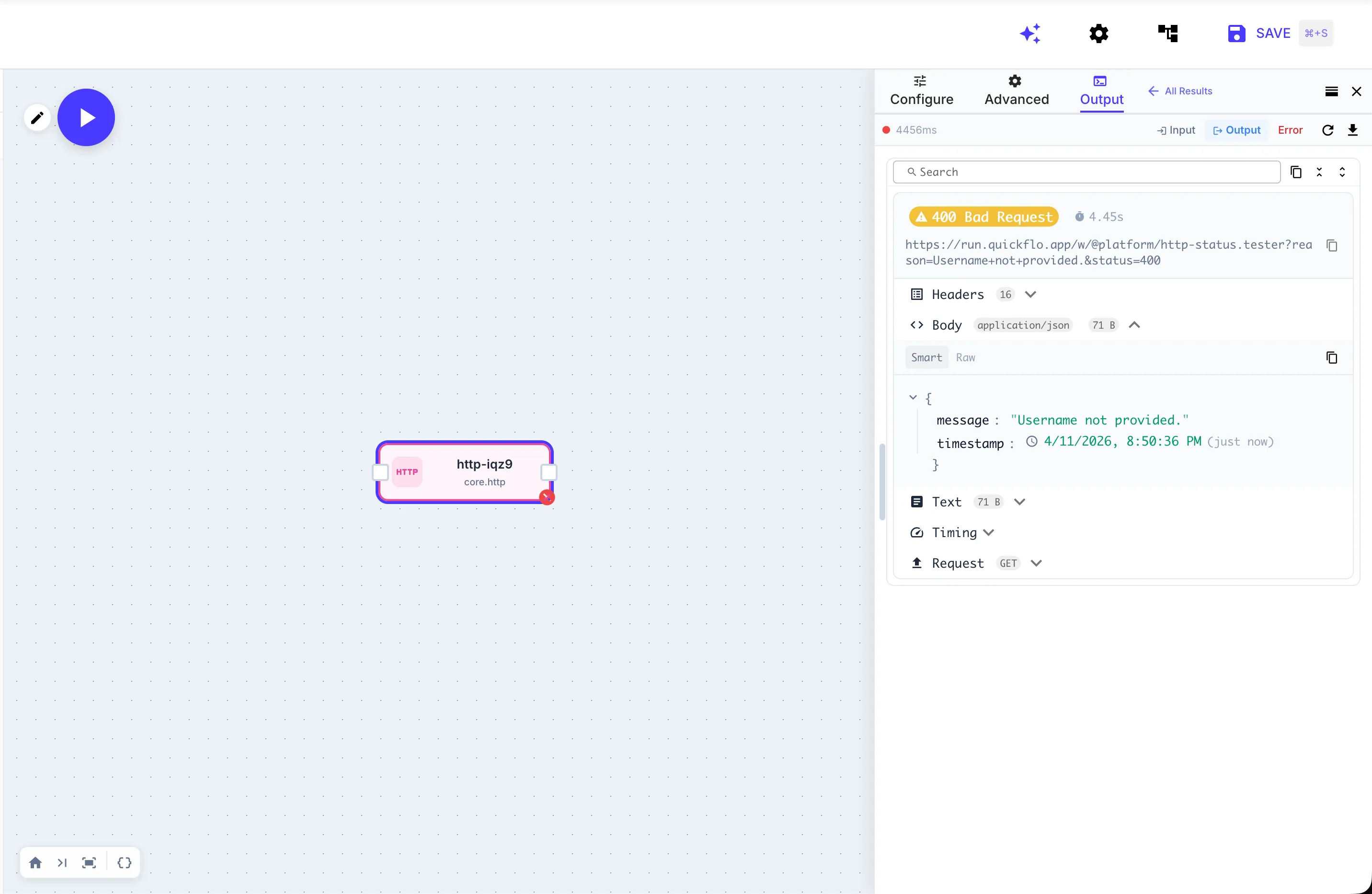The height and width of the screenshot is (894, 1372).
Task: Run the workflow with the play button
Action: (87, 117)
